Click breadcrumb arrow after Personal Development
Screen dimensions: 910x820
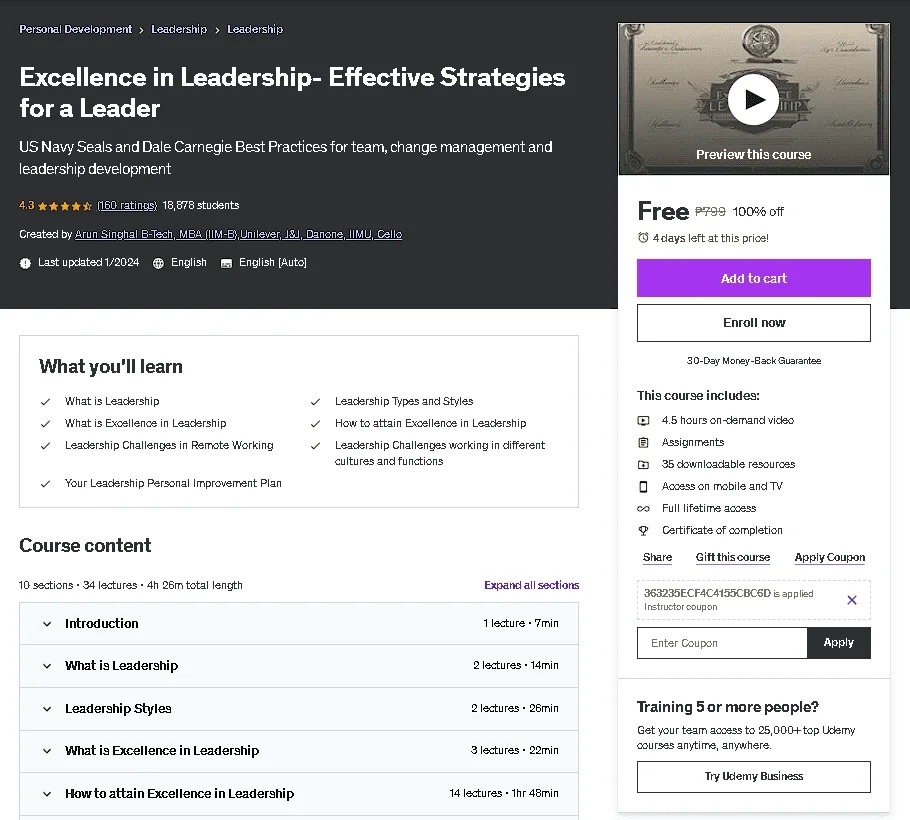141,30
